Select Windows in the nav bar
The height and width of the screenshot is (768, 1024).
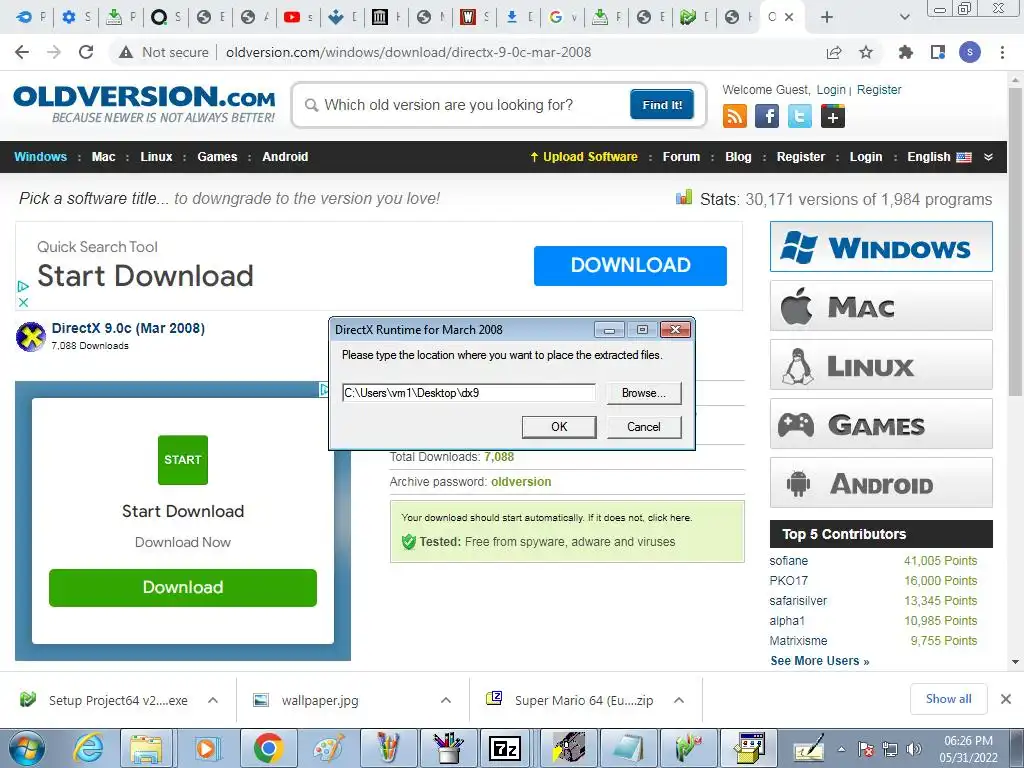[x=40, y=157]
